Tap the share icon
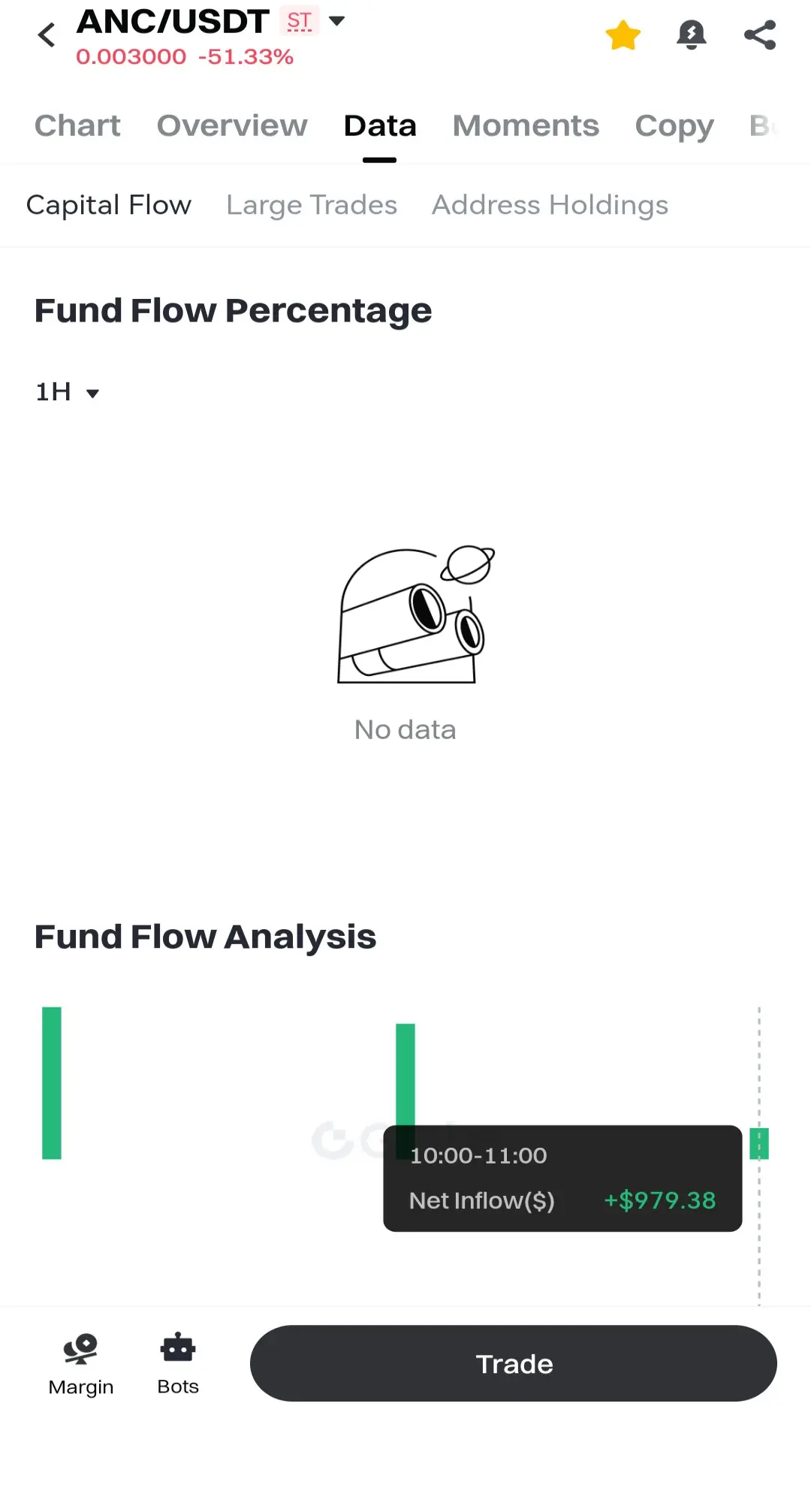The width and height of the screenshot is (811, 1512). 759,35
